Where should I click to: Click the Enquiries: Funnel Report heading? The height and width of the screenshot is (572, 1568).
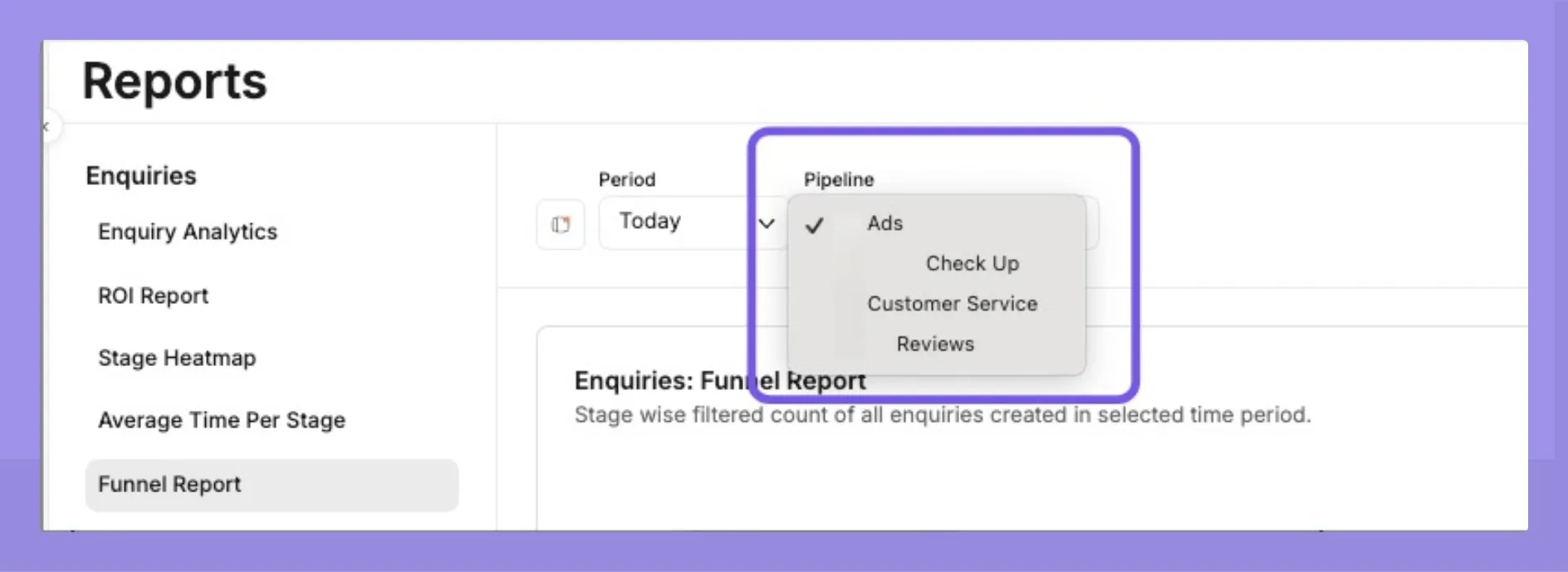point(720,380)
